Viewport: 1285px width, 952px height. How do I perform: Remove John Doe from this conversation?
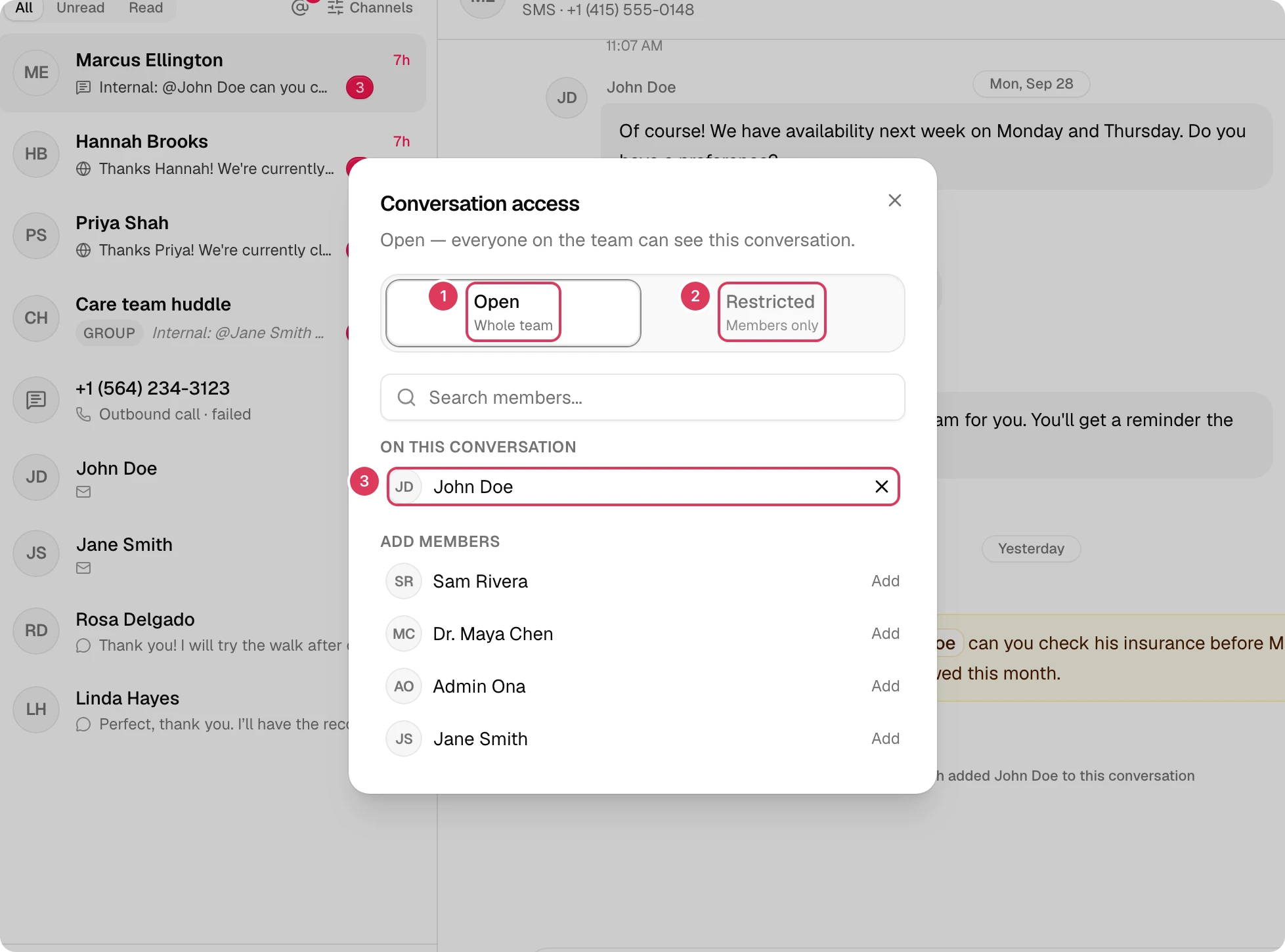click(x=881, y=487)
